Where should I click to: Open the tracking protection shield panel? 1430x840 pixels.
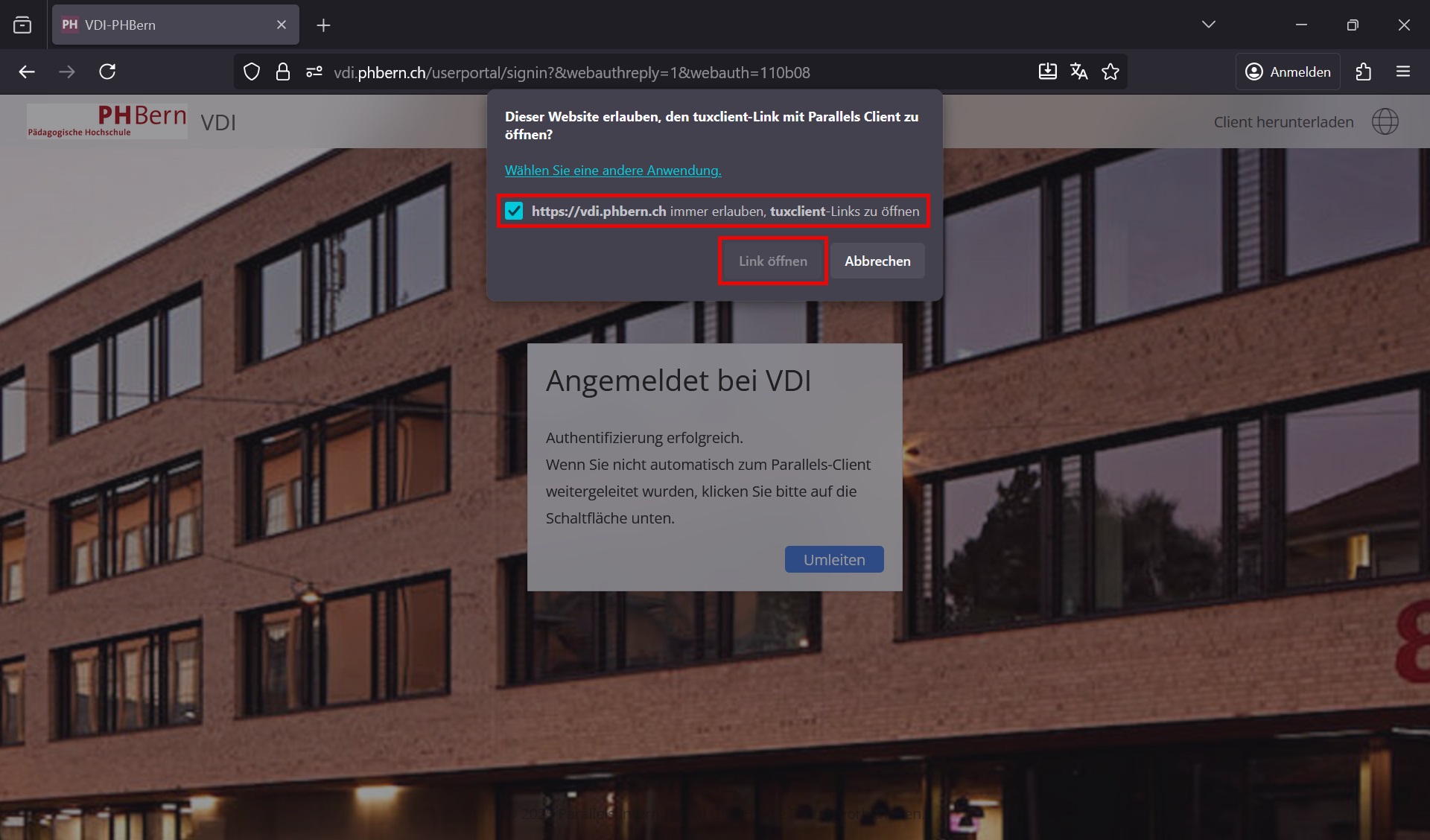pyautogui.click(x=252, y=71)
